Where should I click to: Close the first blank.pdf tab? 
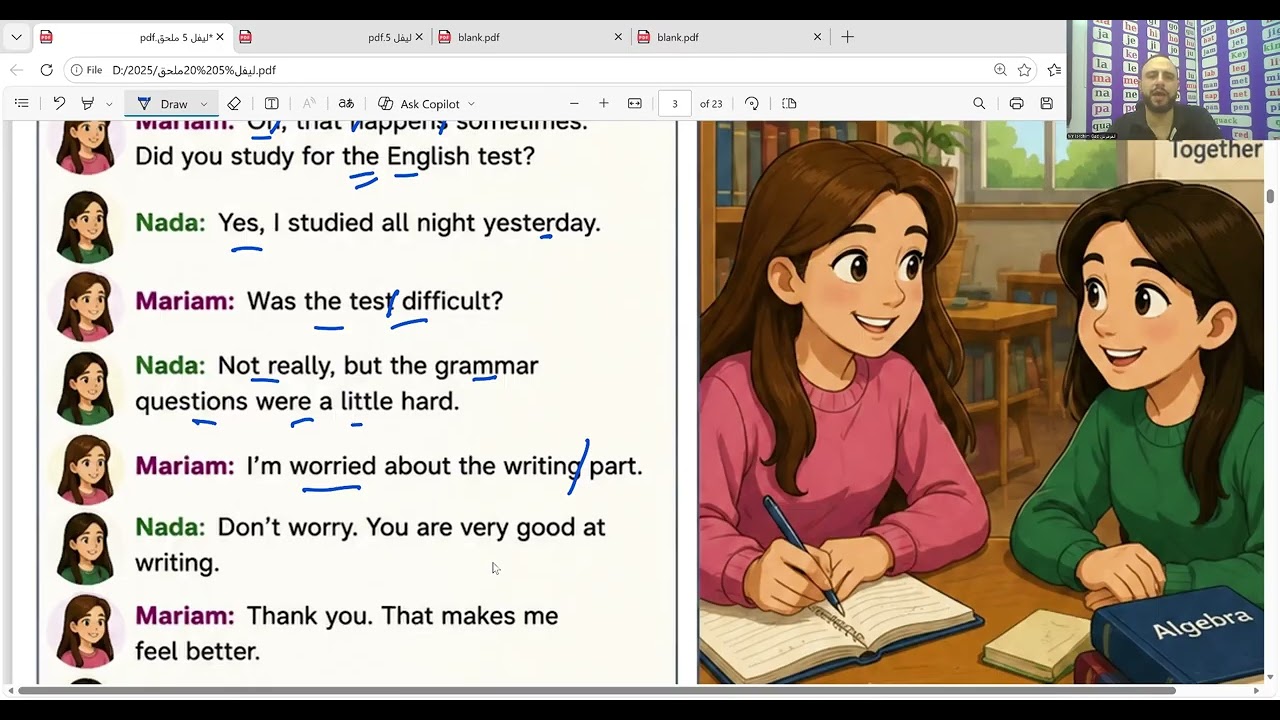pos(618,37)
